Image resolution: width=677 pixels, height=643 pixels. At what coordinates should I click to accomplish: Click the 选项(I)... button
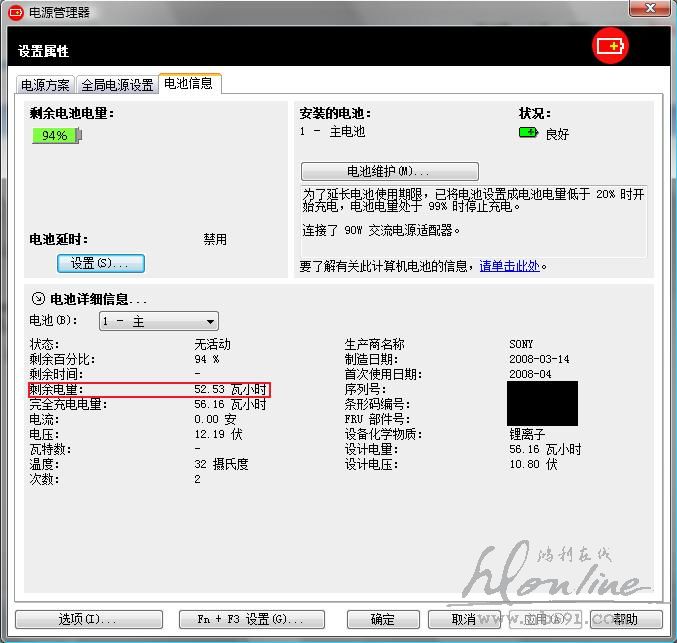[89, 619]
